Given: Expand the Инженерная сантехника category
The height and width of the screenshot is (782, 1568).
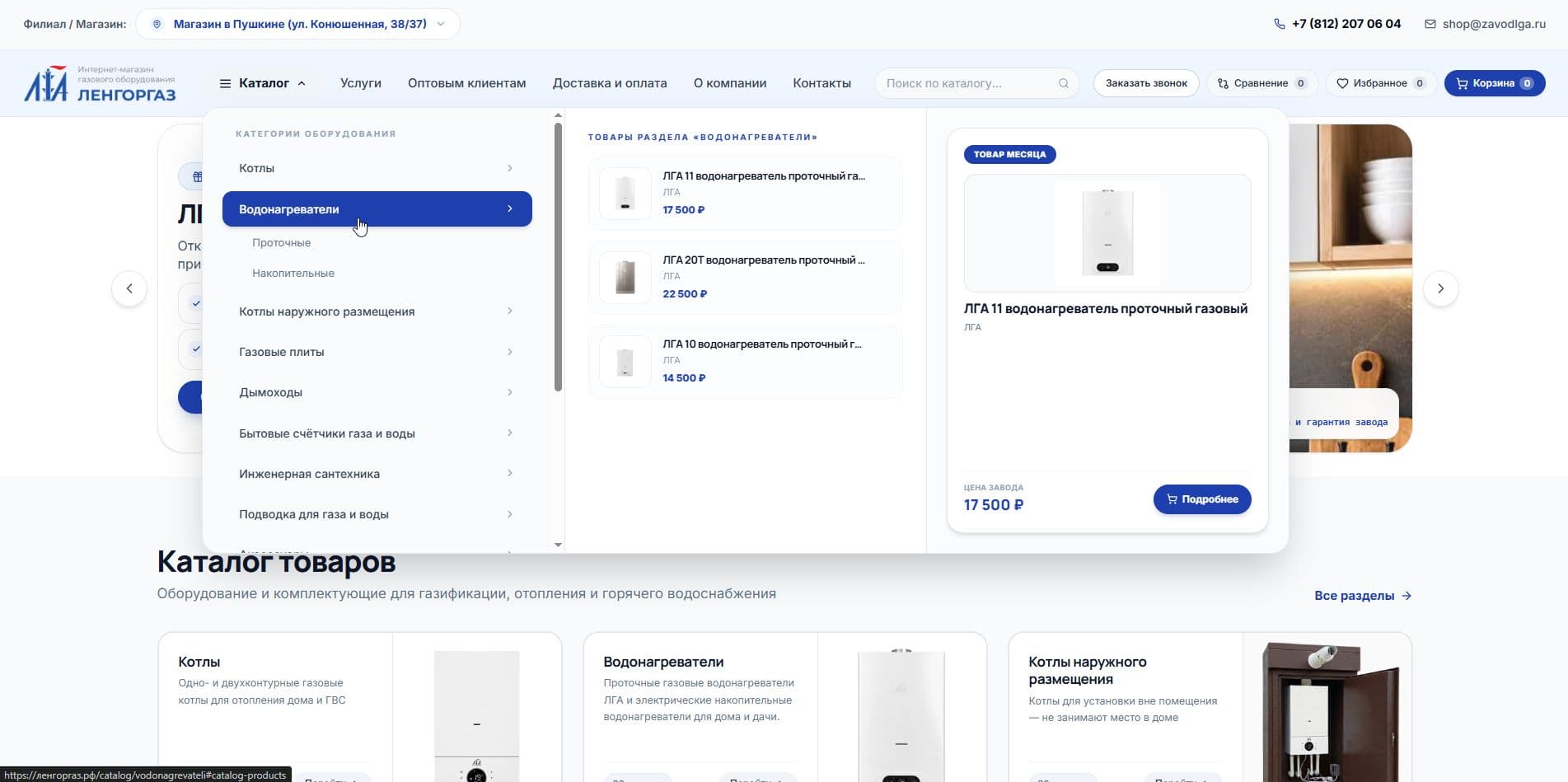Looking at the screenshot, I should pos(377,474).
